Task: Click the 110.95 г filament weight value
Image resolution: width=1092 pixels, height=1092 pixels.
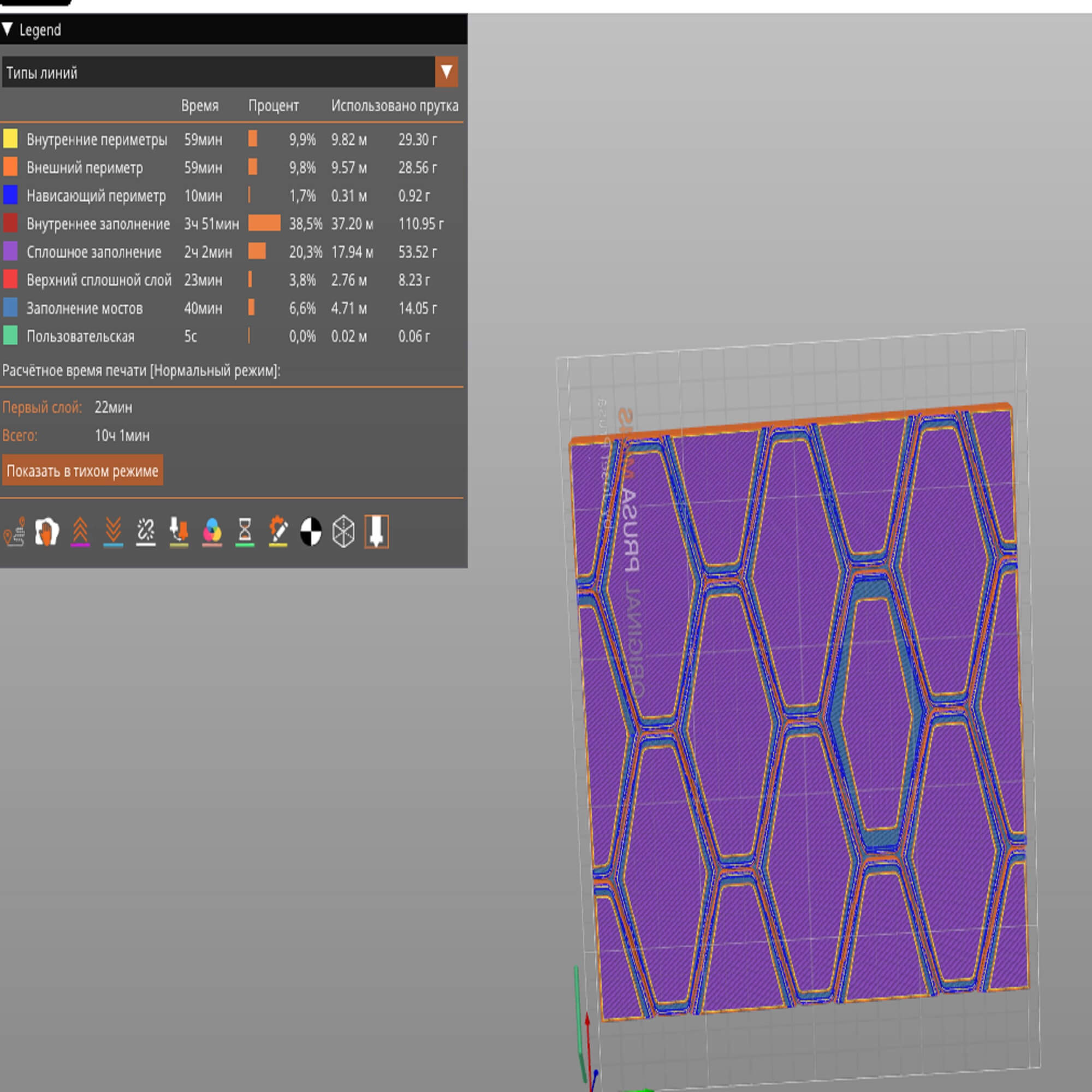Action: [x=421, y=224]
